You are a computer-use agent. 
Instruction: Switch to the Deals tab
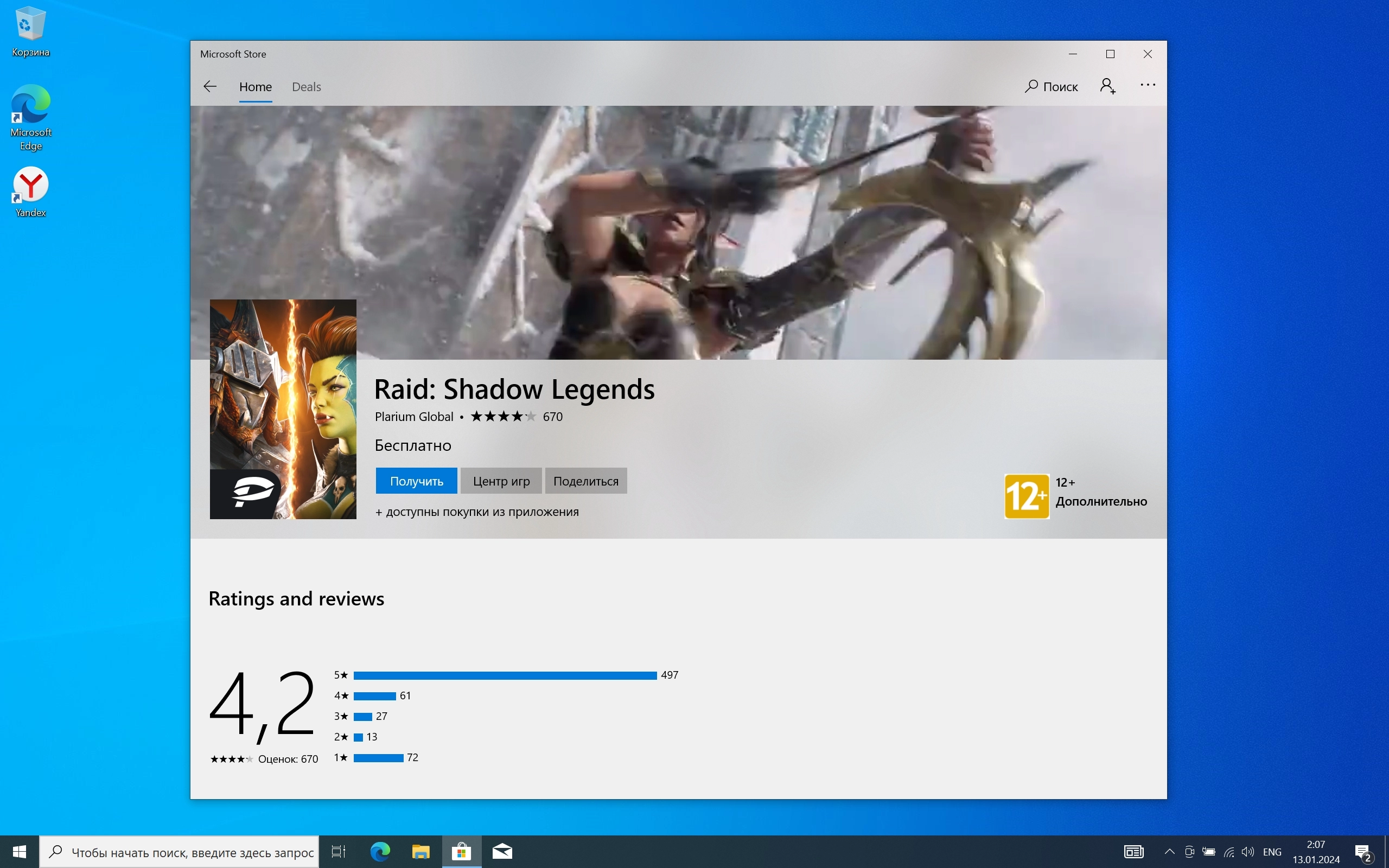306,87
